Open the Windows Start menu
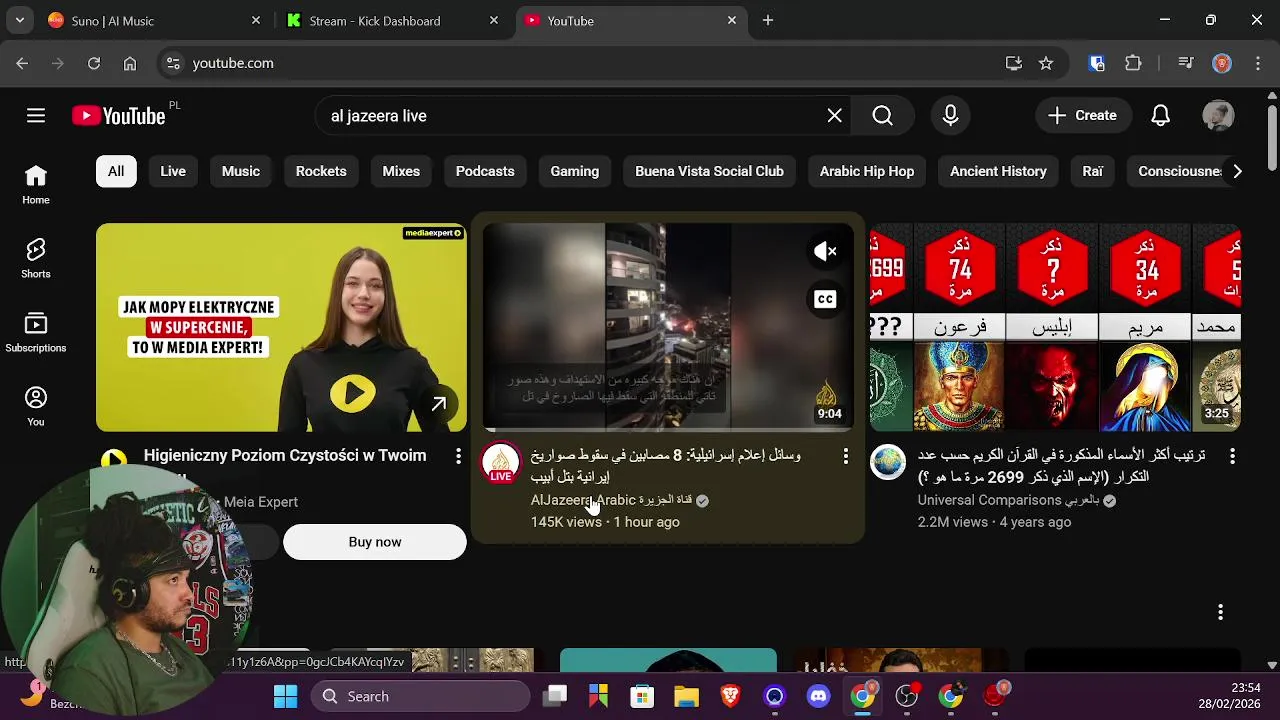The image size is (1280, 720). pyautogui.click(x=285, y=696)
